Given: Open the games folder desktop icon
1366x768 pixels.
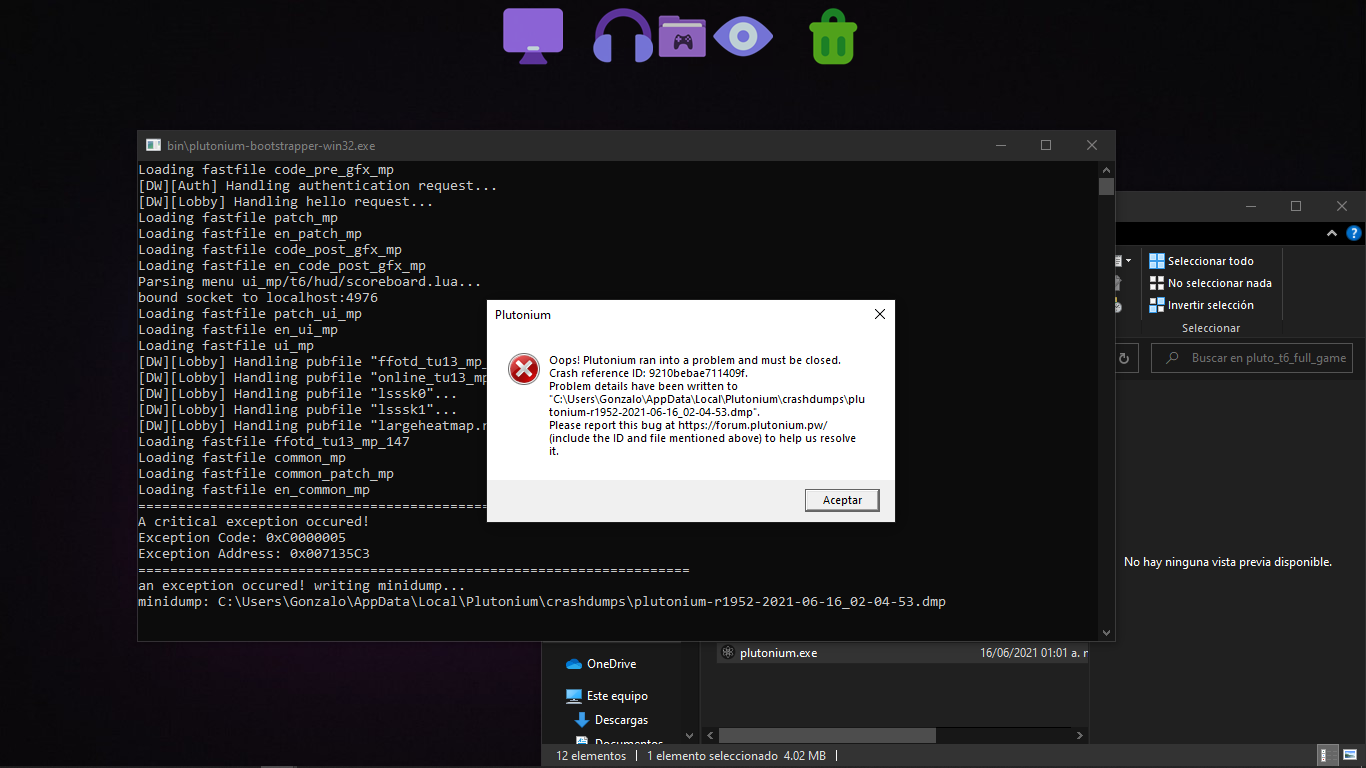Looking at the screenshot, I should point(682,36).
